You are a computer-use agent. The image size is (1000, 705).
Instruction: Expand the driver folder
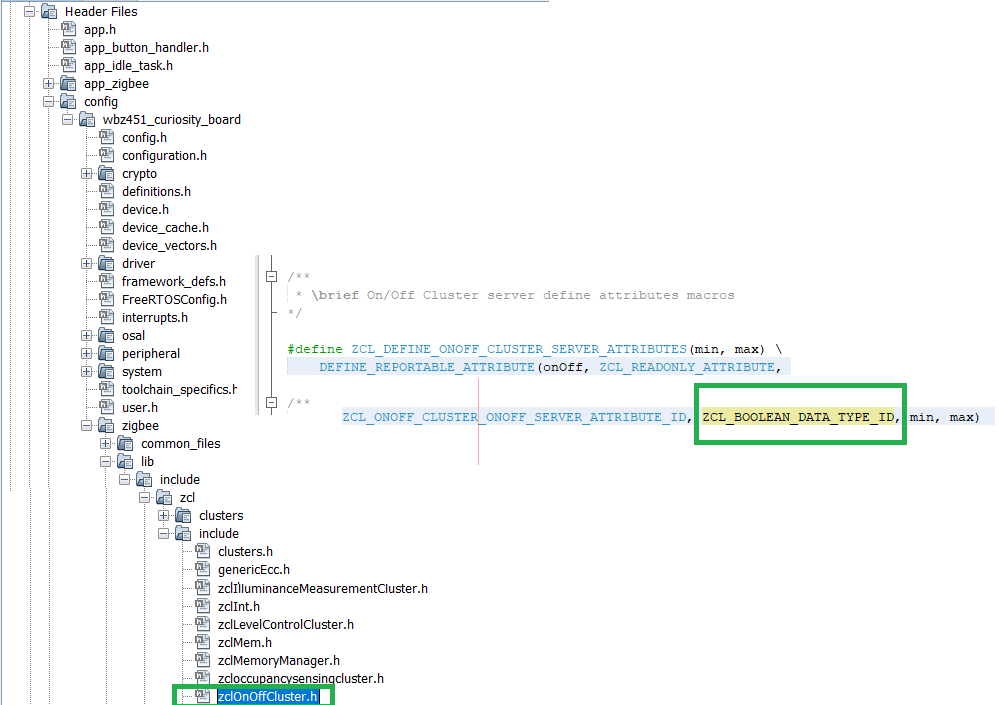[x=87, y=264]
